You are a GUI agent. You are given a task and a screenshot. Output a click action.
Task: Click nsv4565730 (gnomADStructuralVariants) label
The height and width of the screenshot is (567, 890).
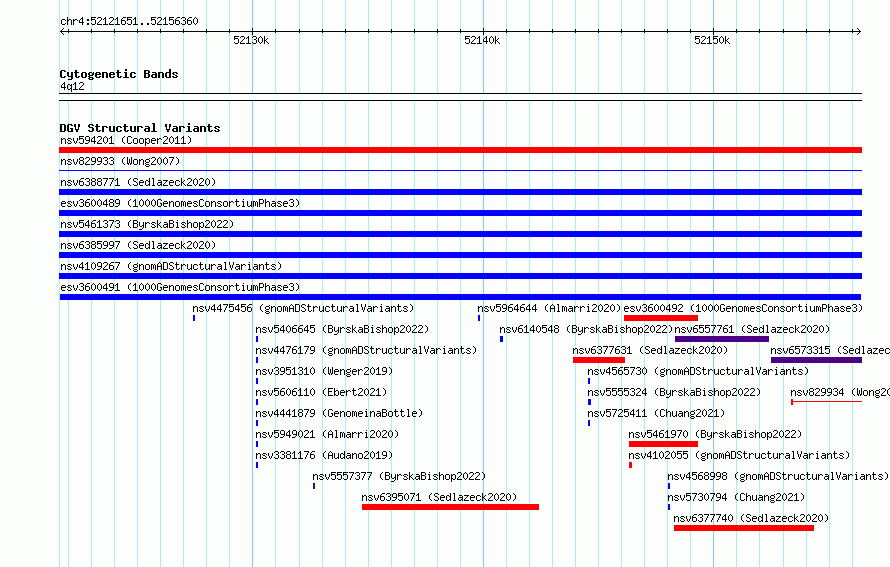[698, 371]
